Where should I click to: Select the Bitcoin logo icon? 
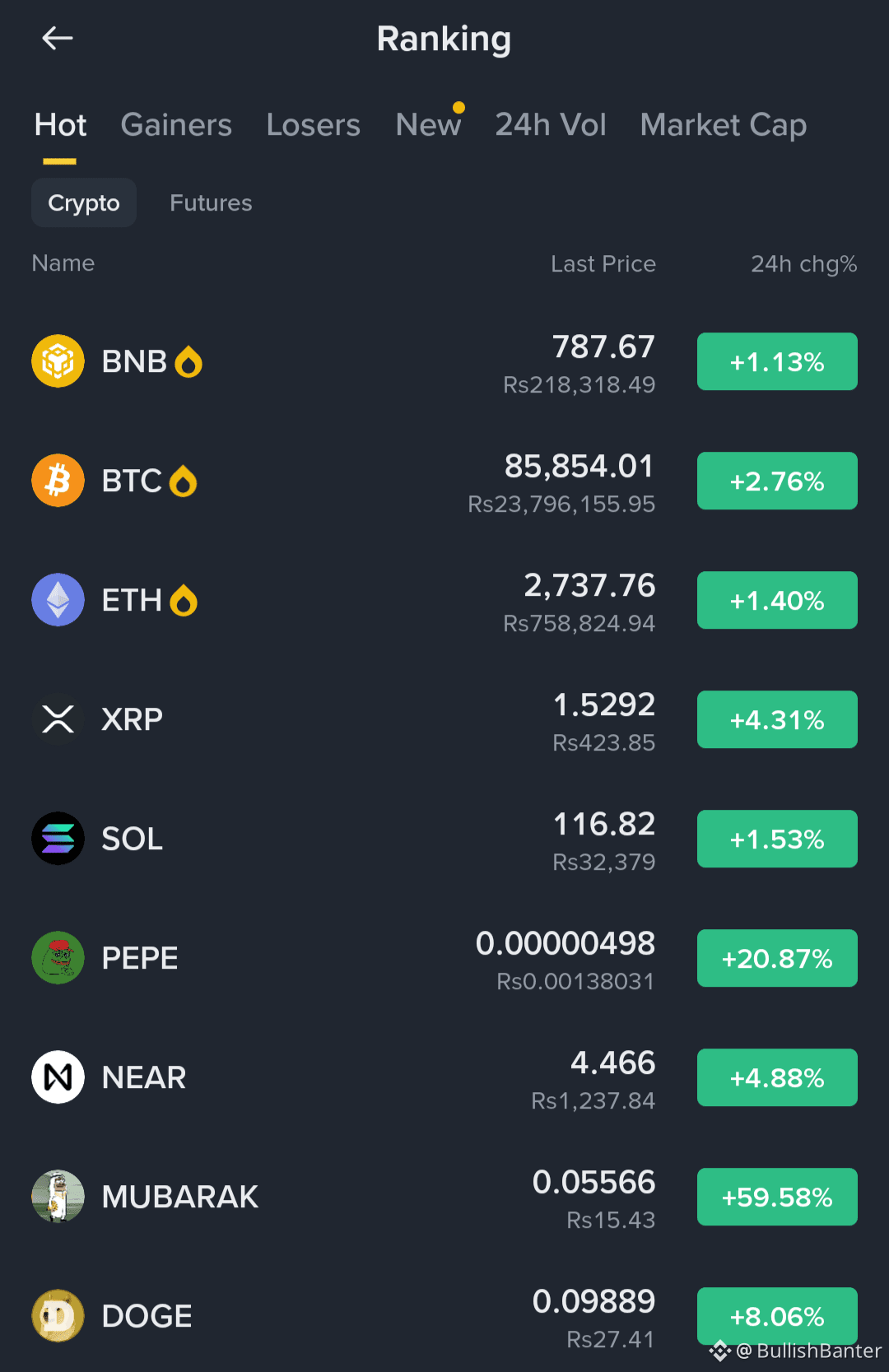pyautogui.click(x=58, y=481)
